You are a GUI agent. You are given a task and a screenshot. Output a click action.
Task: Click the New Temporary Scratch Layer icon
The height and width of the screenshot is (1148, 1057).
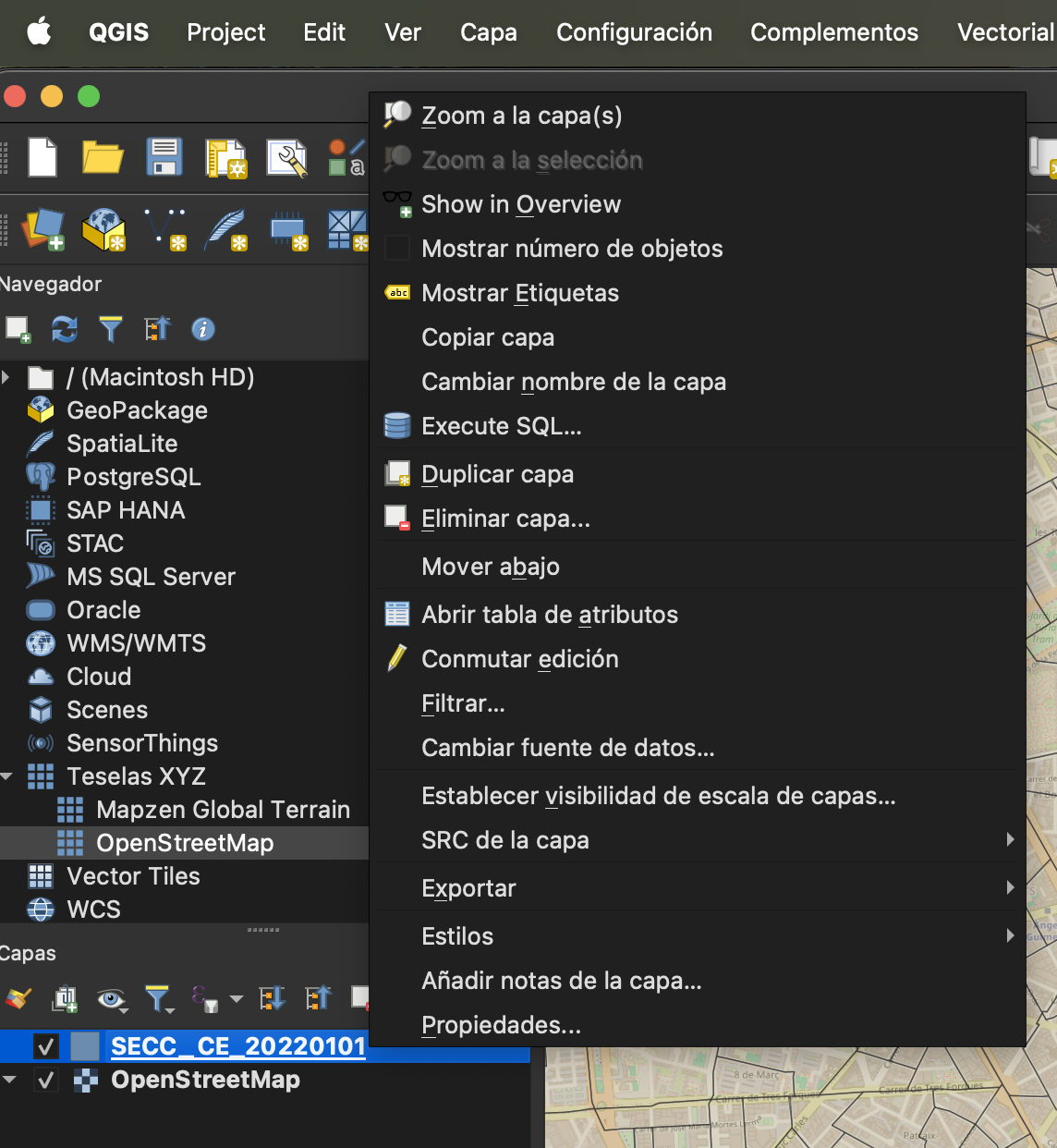coord(288,230)
